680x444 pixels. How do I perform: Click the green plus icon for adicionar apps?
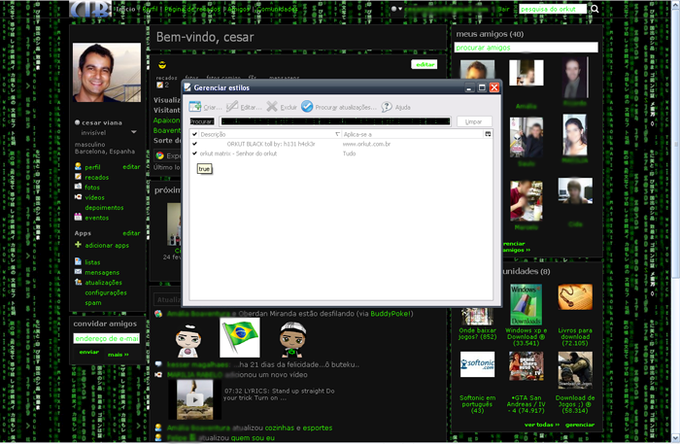[78, 245]
